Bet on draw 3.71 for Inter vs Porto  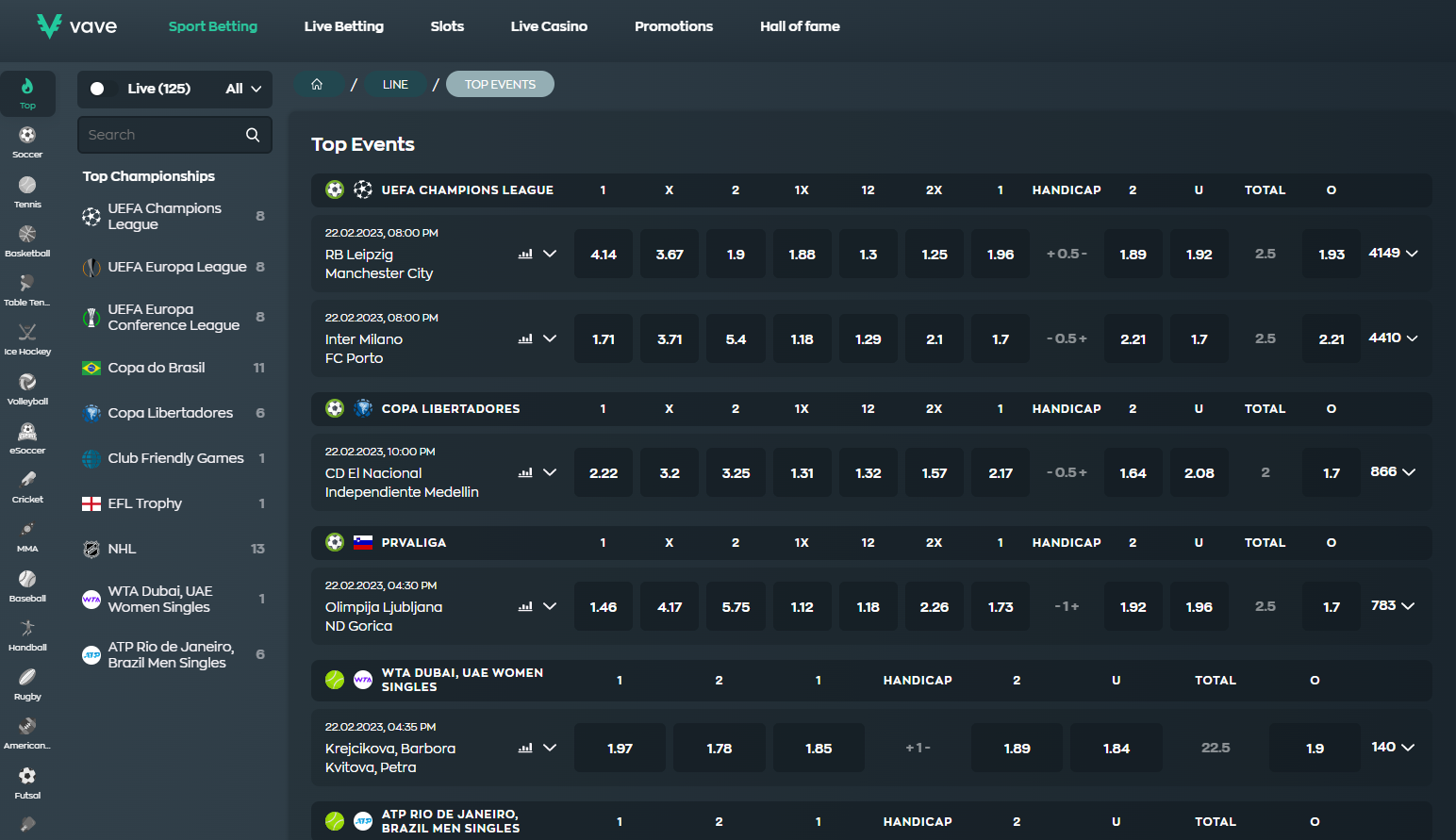tap(670, 339)
